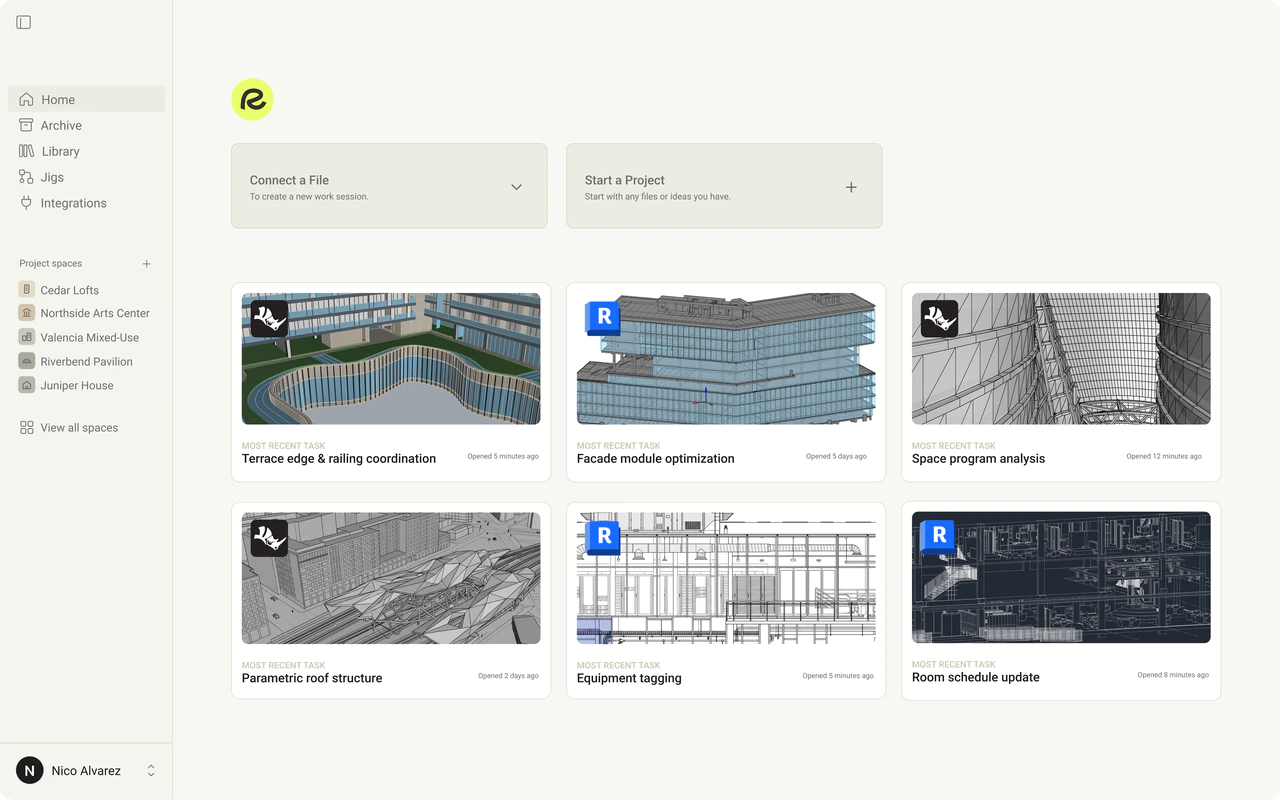Click the Cedar Lofts space icon

click(27, 289)
